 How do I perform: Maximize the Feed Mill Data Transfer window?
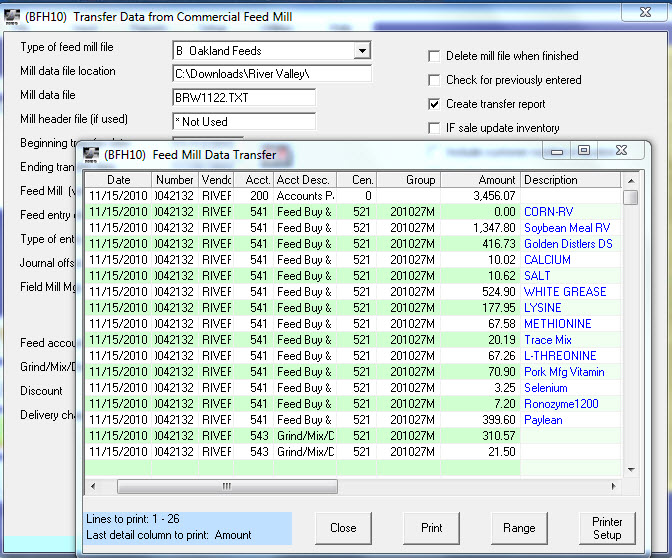[584, 151]
